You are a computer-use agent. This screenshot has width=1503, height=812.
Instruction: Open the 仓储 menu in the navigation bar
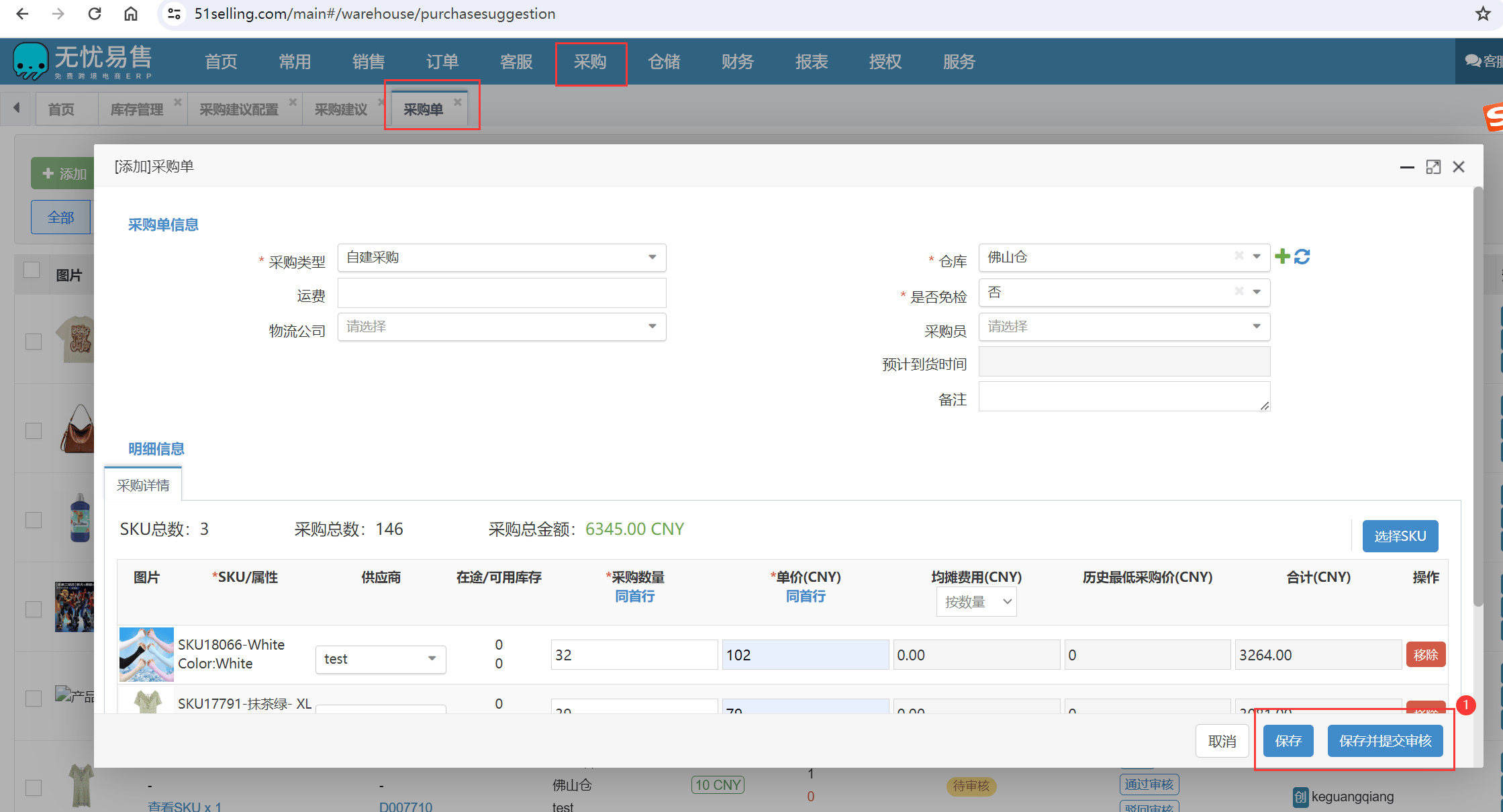coord(664,62)
